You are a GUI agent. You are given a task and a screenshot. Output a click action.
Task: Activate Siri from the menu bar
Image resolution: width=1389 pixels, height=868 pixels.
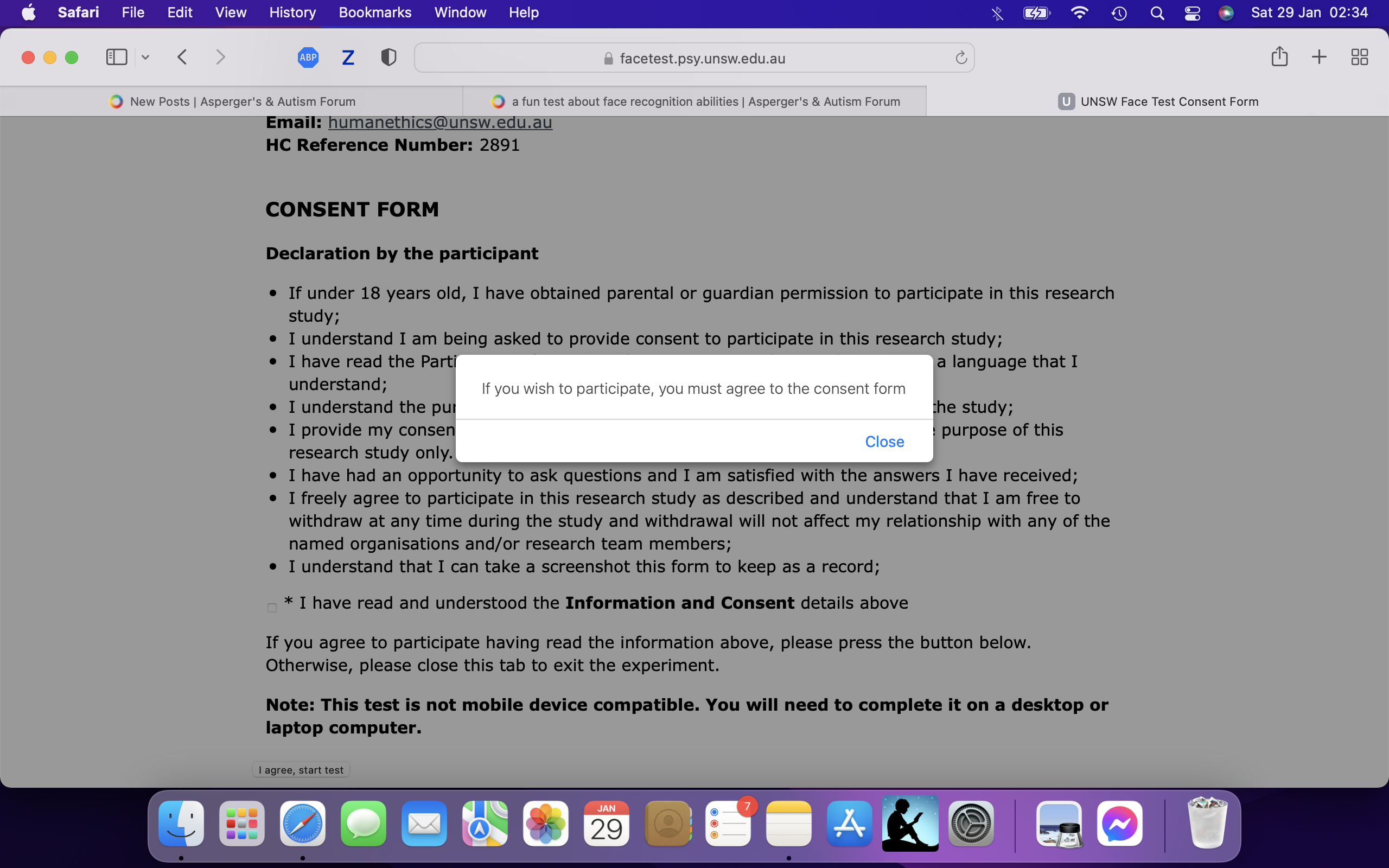(x=1226, y=12)
